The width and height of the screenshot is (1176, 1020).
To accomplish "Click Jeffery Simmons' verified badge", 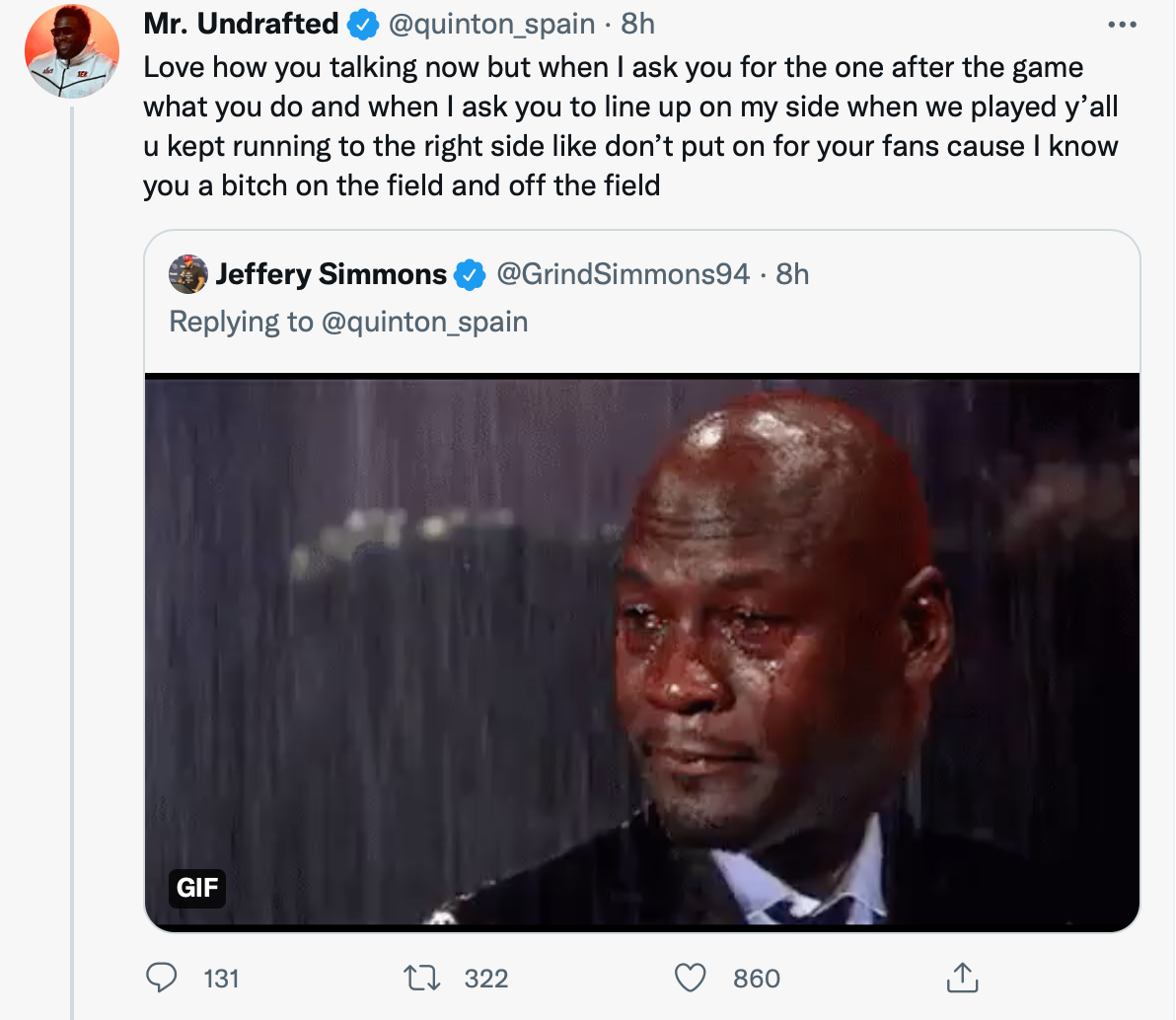I will (471, 274).
